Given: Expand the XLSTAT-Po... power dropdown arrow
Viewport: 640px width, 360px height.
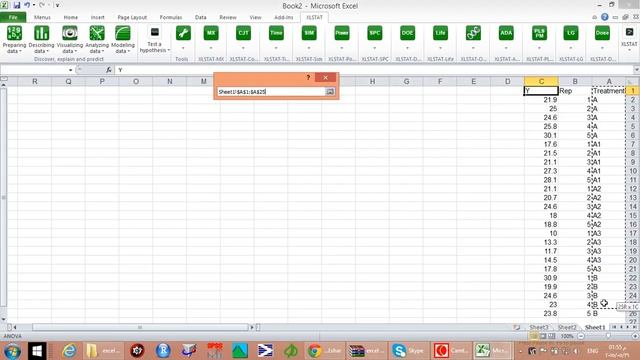Looking at the screenshot, I should [x=342, y=48].
